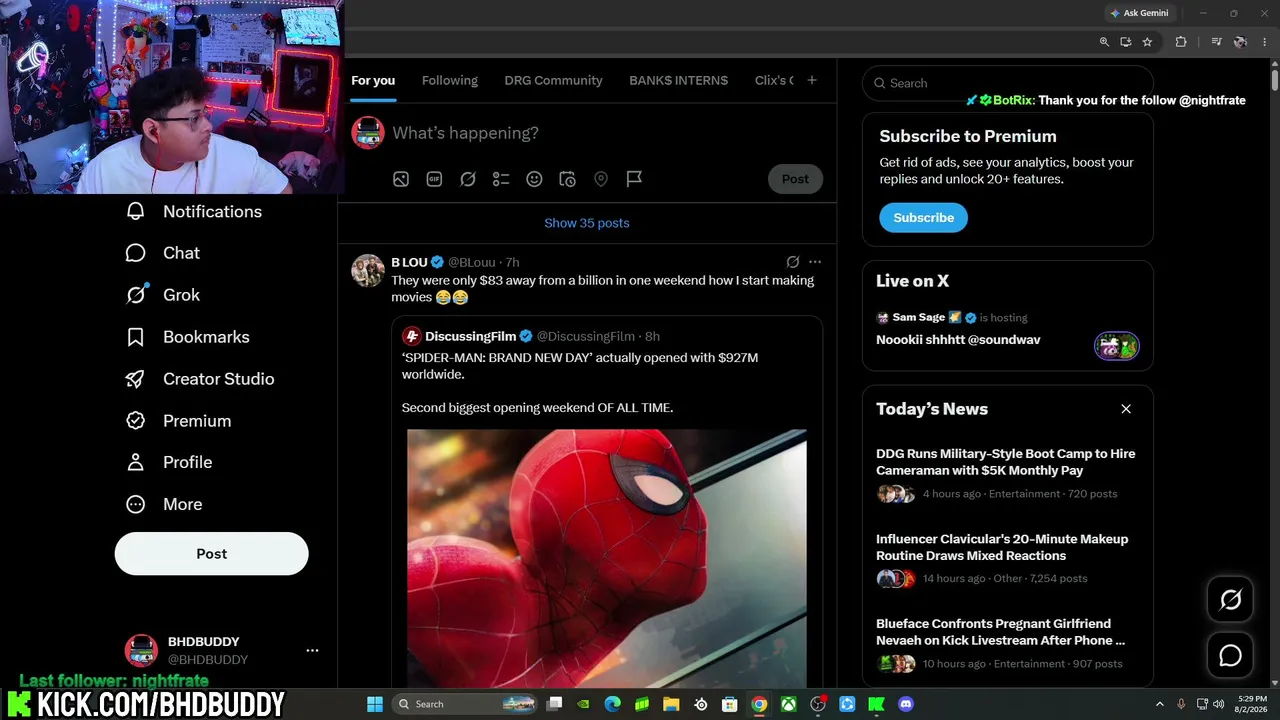Open the taskbar clock and date

pyautogui.click(x=1251, y=704)
